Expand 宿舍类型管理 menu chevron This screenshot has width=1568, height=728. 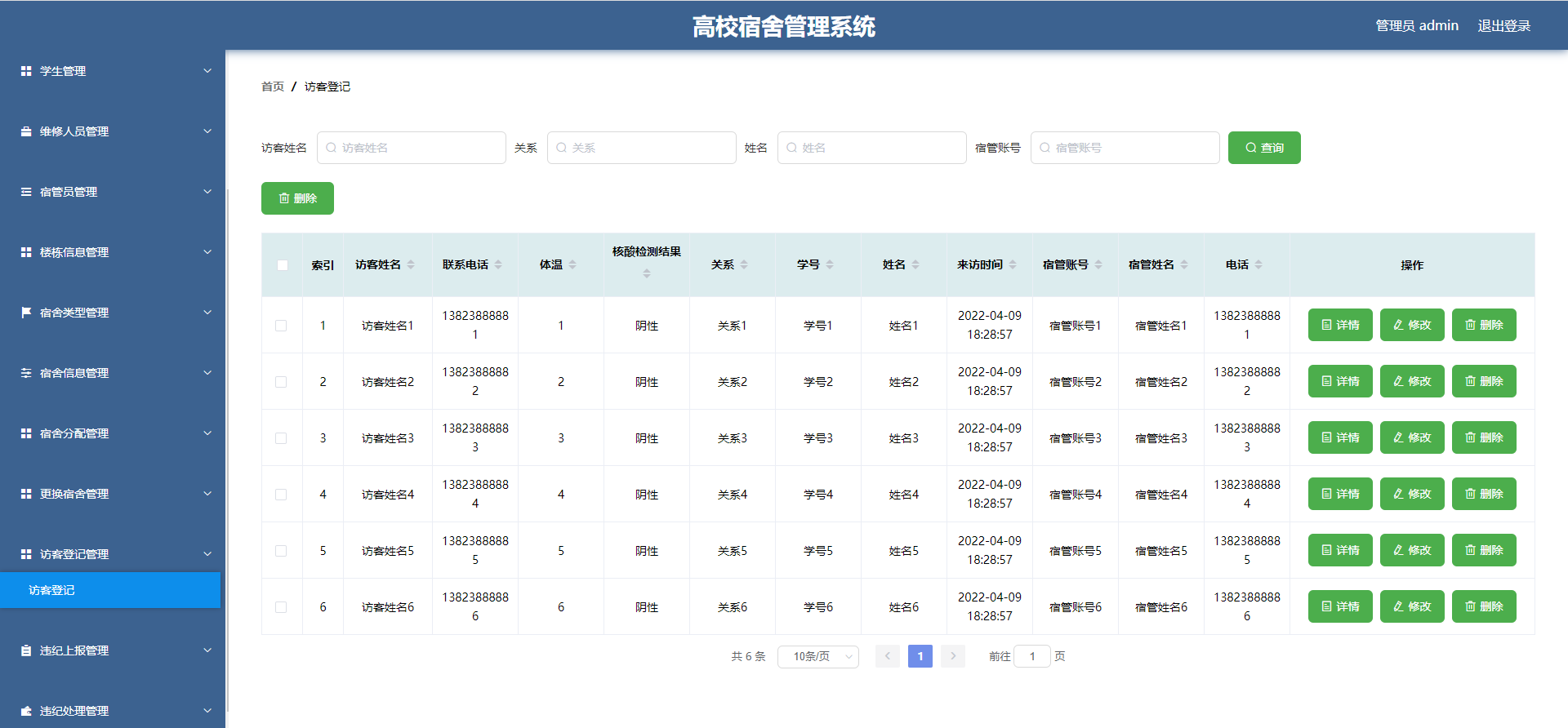pos(207,313)
